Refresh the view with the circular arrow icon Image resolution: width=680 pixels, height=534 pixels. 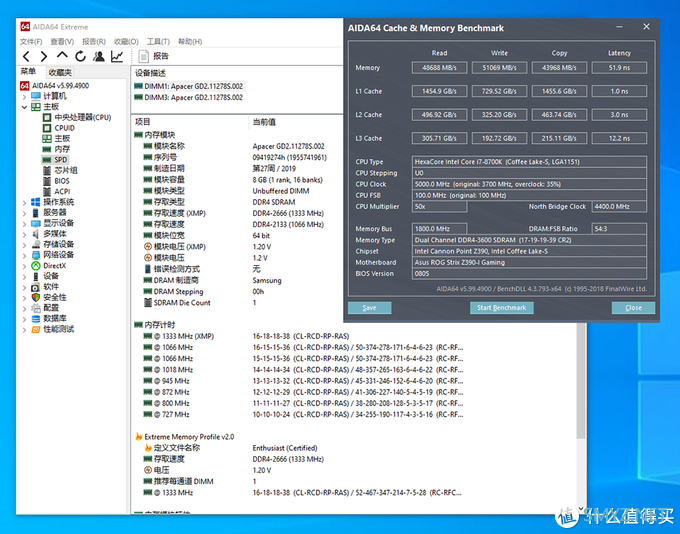pyautogui.click(x=80, y=56)
